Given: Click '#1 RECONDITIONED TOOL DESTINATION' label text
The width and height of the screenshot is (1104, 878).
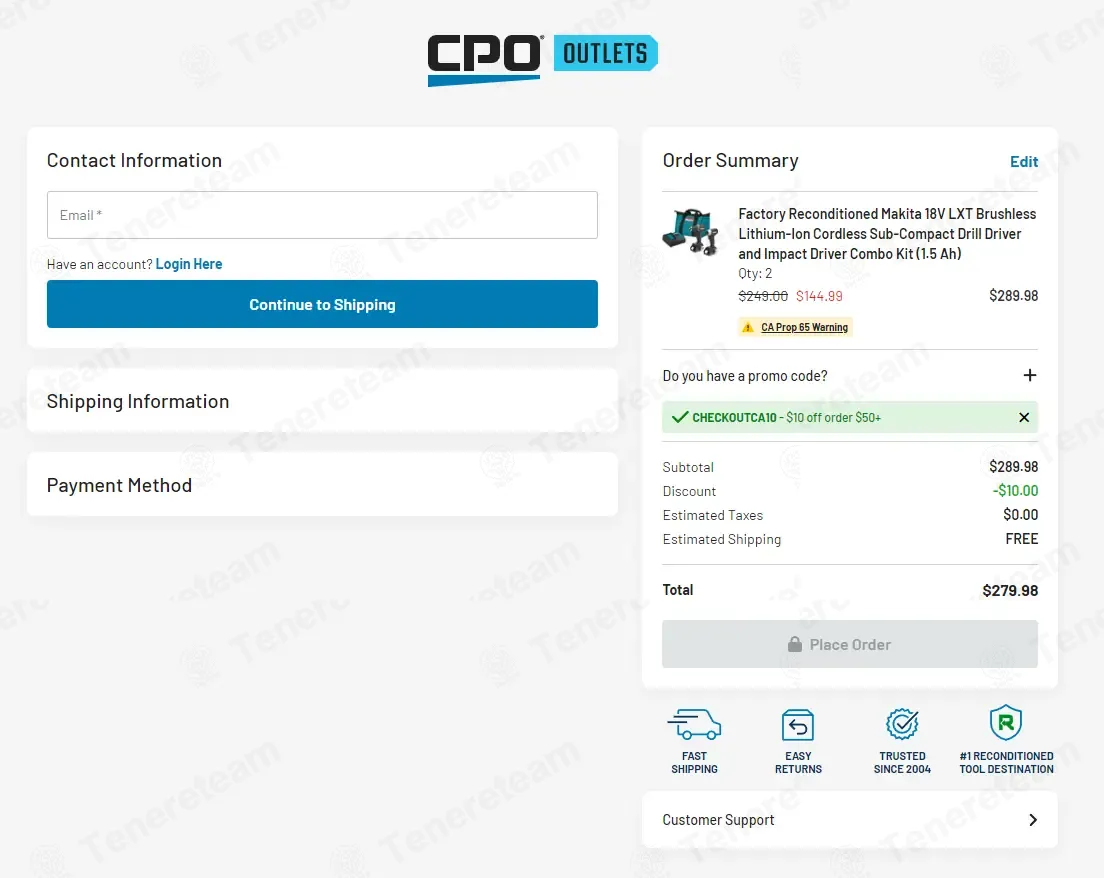Looking at the screenshot, I should click(x=1006, y=763).
